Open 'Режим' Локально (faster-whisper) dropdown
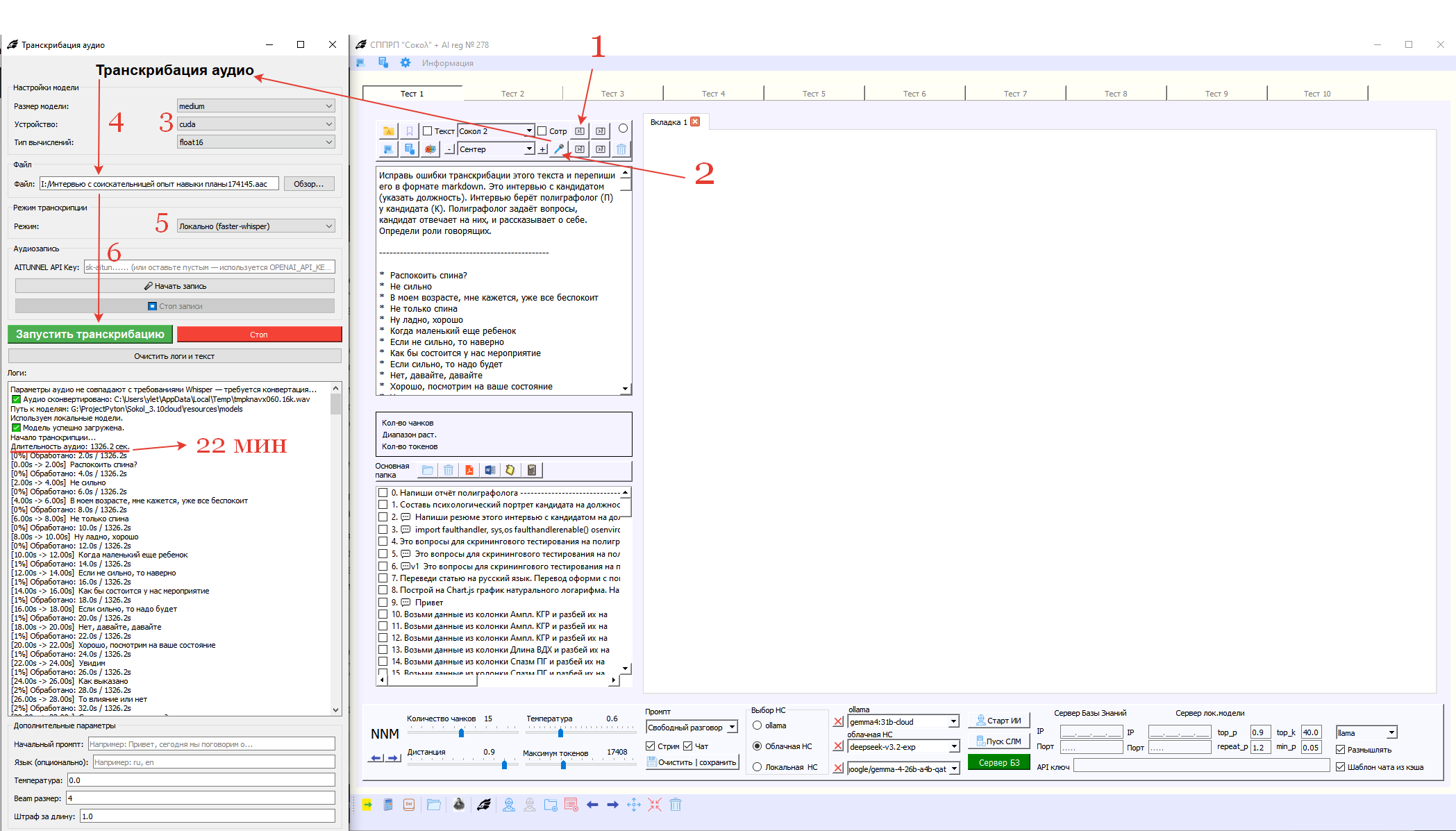This screenshot has width=1456, height=831. coord(256,226)
